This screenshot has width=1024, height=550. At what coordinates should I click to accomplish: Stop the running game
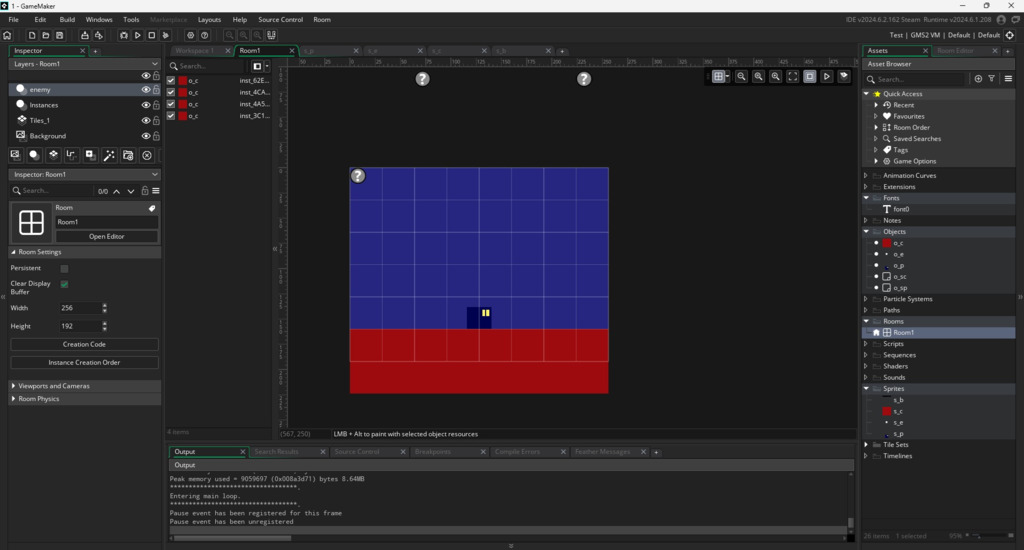coord(151,35)
